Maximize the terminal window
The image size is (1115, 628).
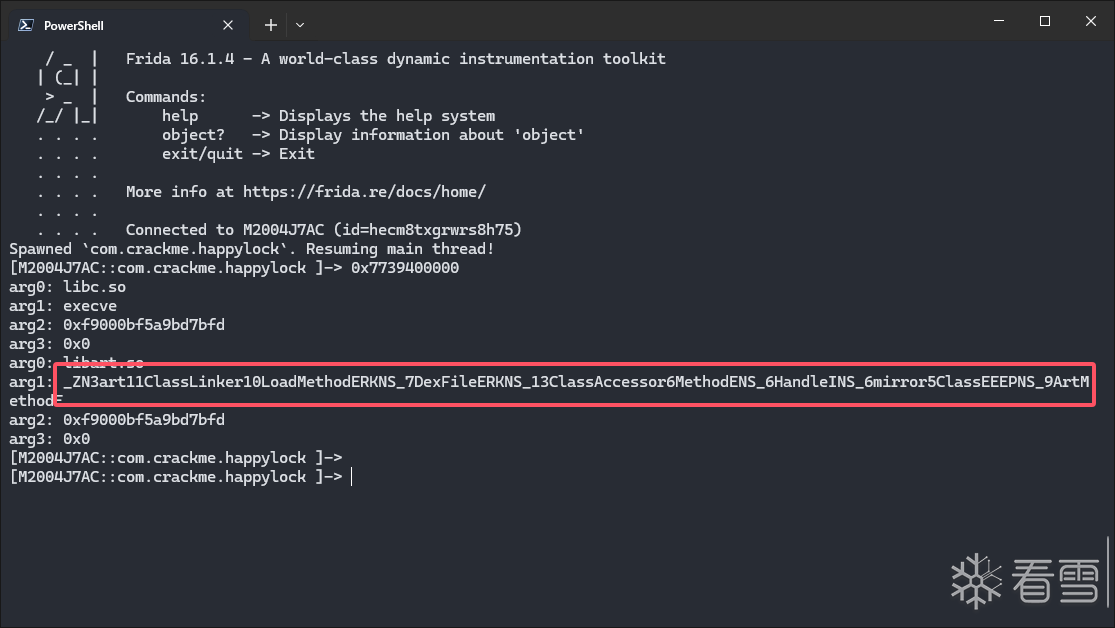(x=1045, y=21)
